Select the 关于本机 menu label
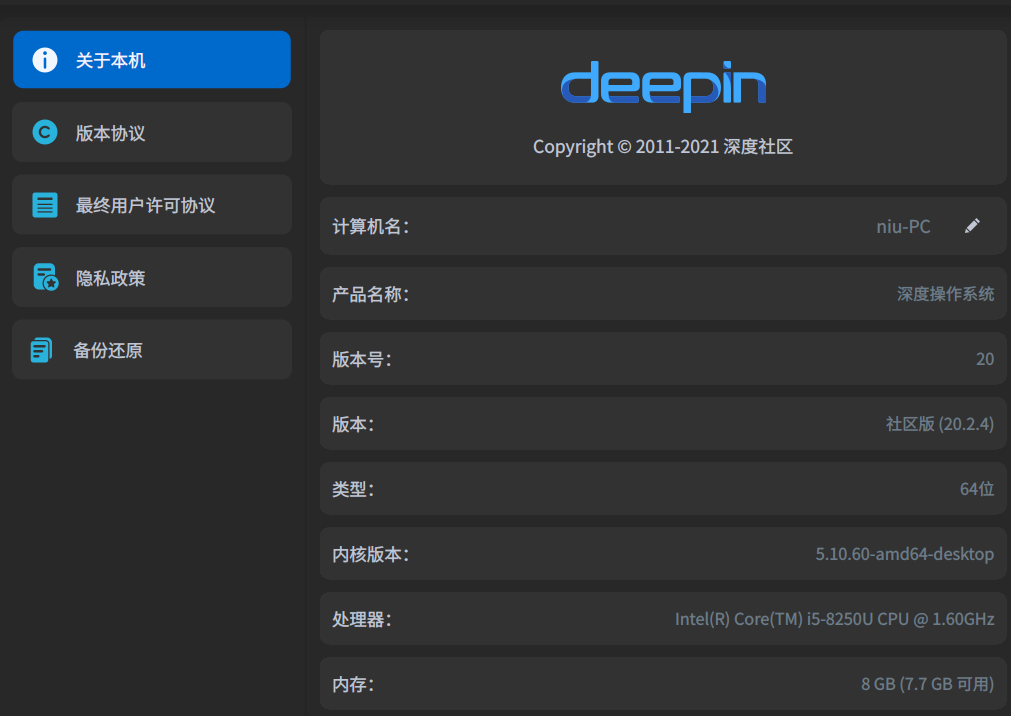Screen dimensions: 1011x716 tap(110, 61)
